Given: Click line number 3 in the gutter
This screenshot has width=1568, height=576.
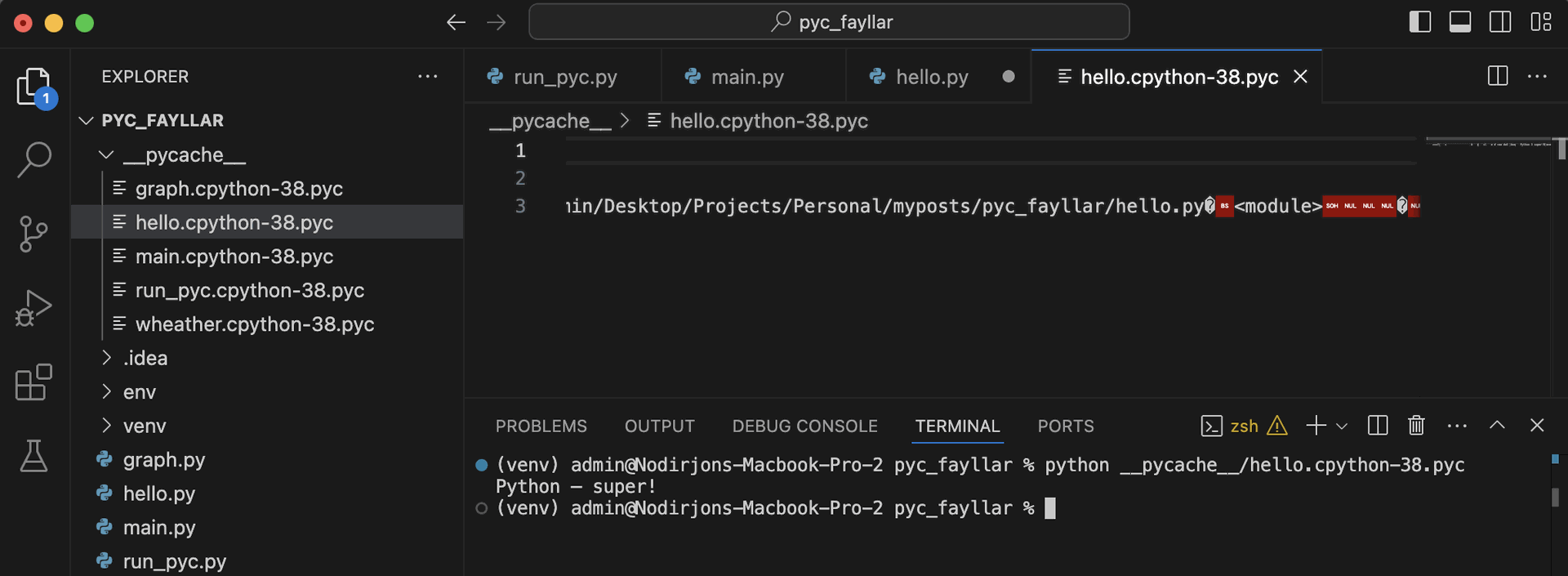Looking at the screenshot, I should [520, 206].
